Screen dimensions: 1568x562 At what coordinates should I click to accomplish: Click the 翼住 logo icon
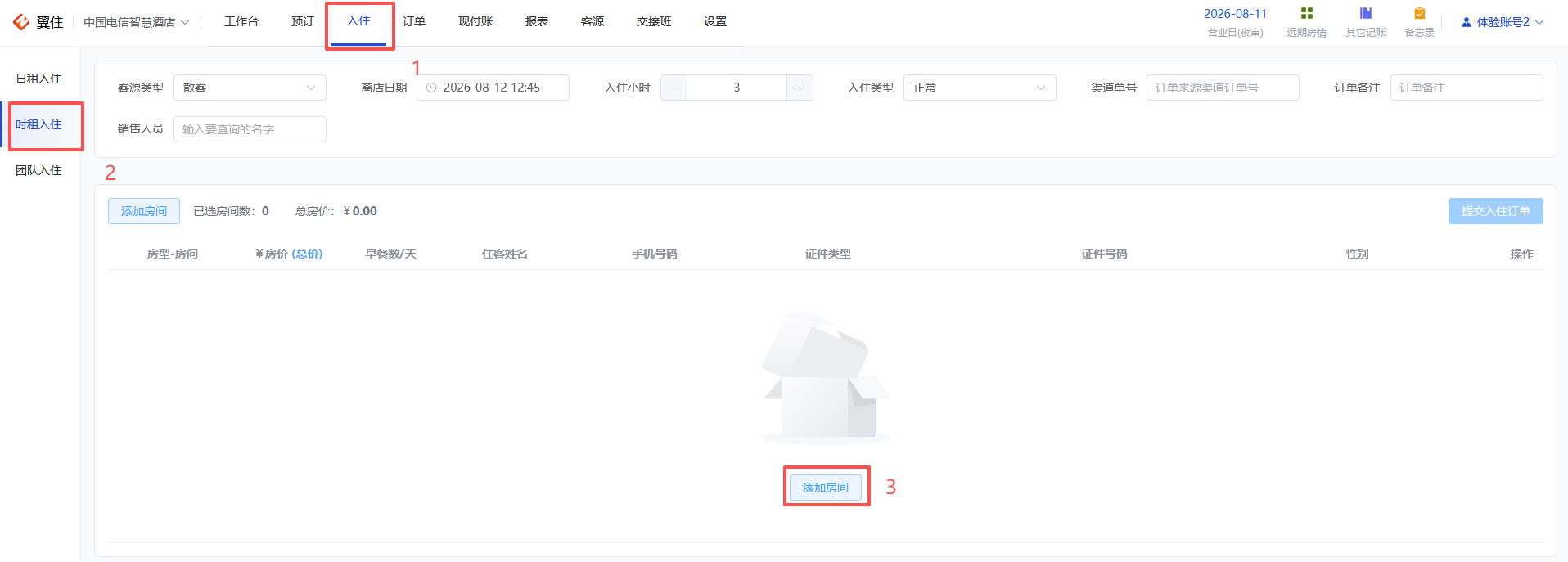21,22
